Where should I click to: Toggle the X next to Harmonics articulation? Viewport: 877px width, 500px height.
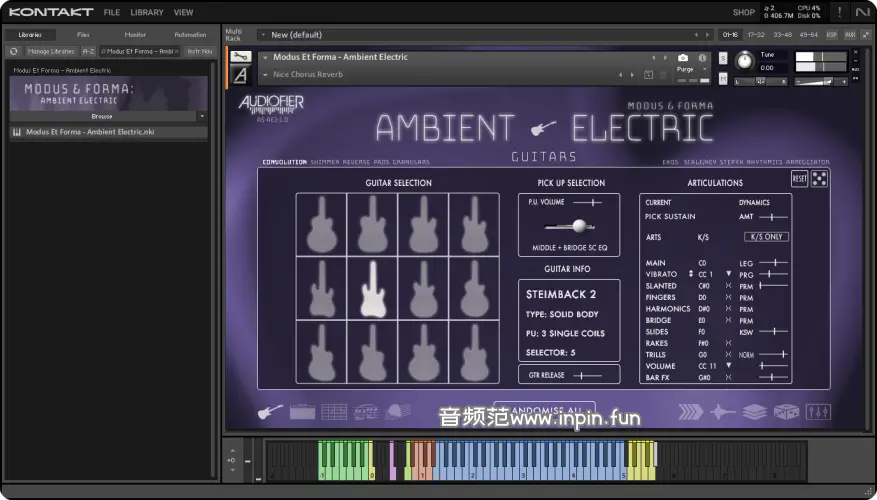click(x=727, y=309)
